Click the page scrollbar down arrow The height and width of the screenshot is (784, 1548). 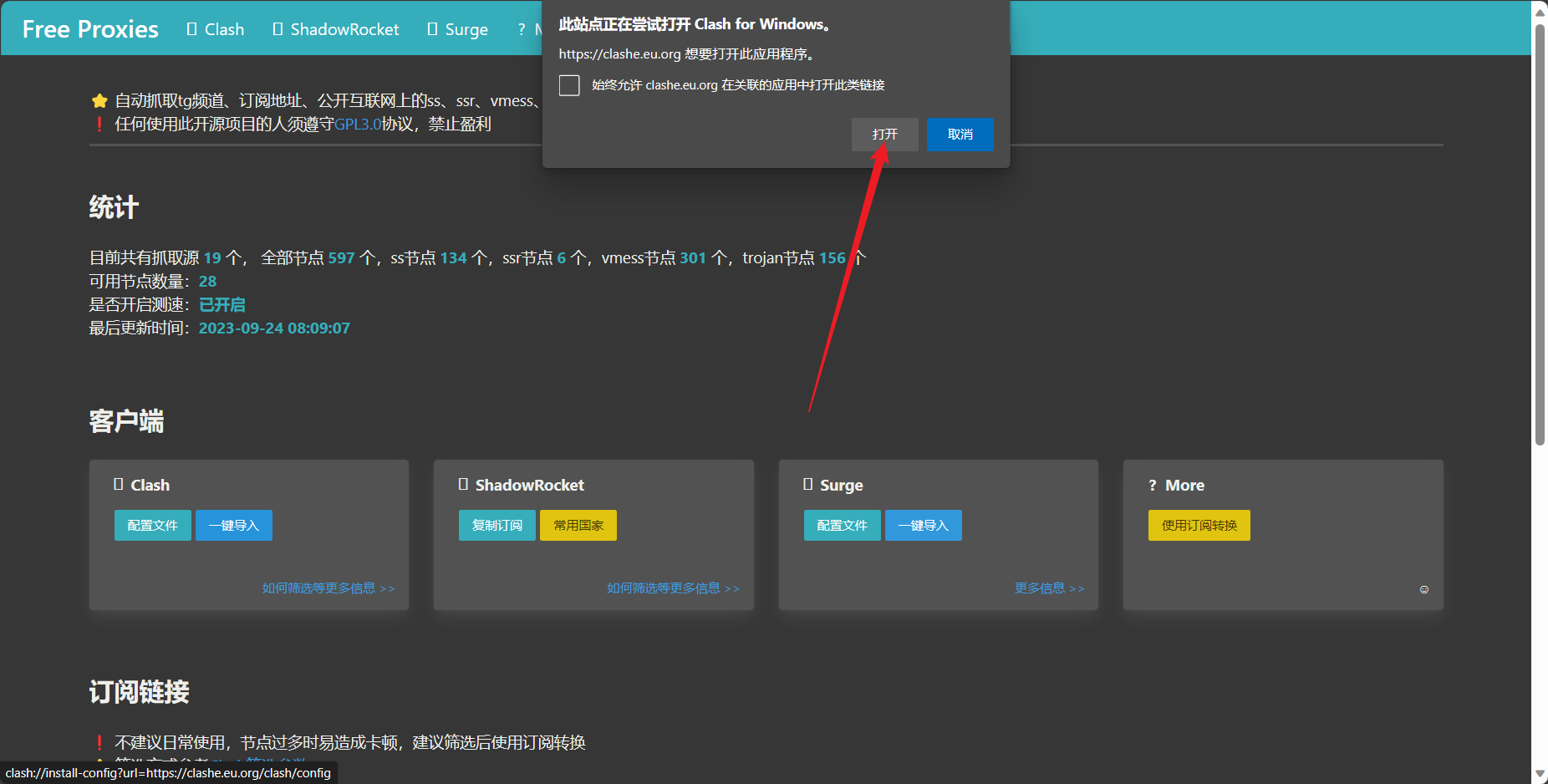coord(1540,775)
